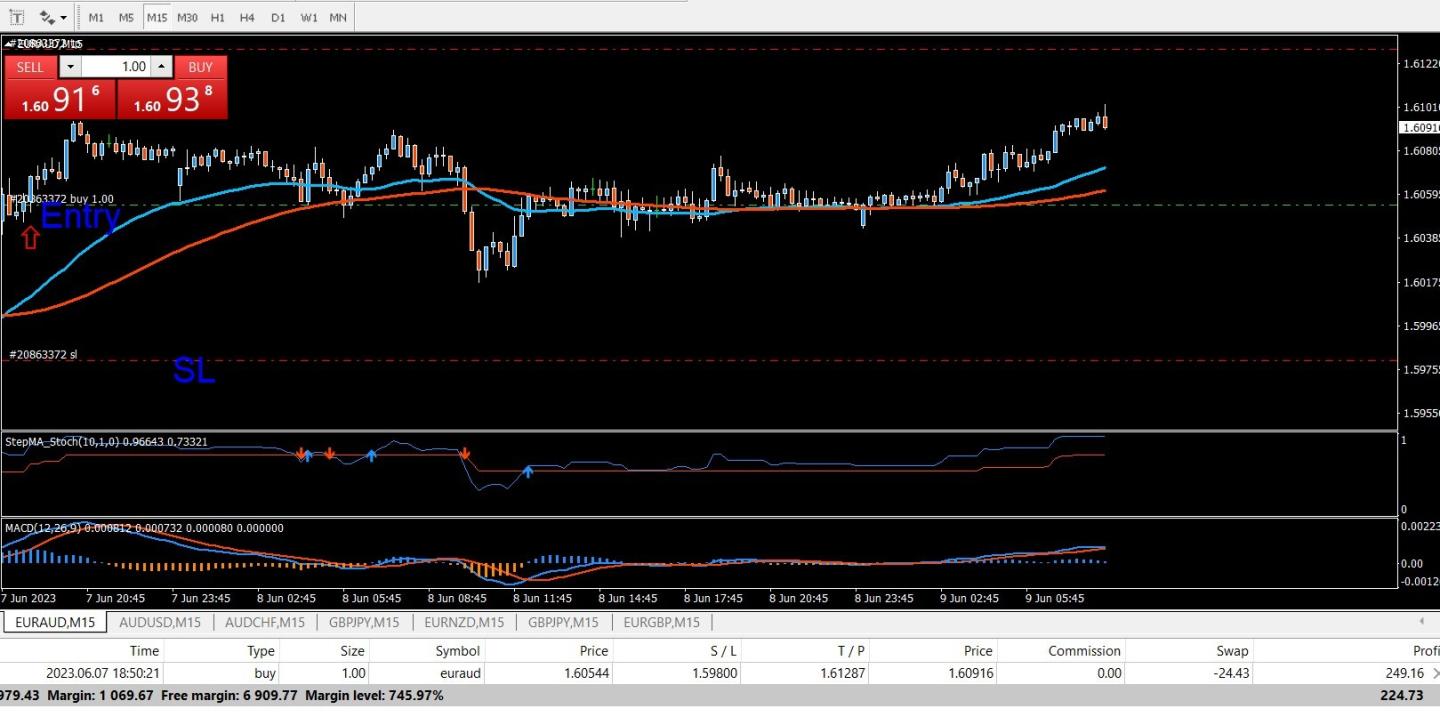Viewport: 1440px width, 725px height.
Task: Switch chart to H1 timeframe
Action: coord(218,17)
